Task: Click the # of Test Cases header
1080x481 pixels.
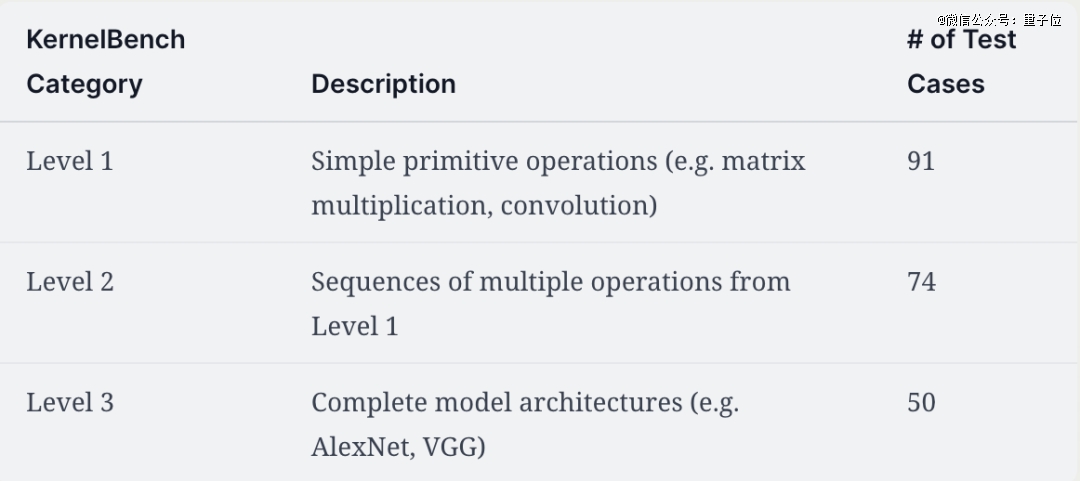Action: click(x=960, y=61)
